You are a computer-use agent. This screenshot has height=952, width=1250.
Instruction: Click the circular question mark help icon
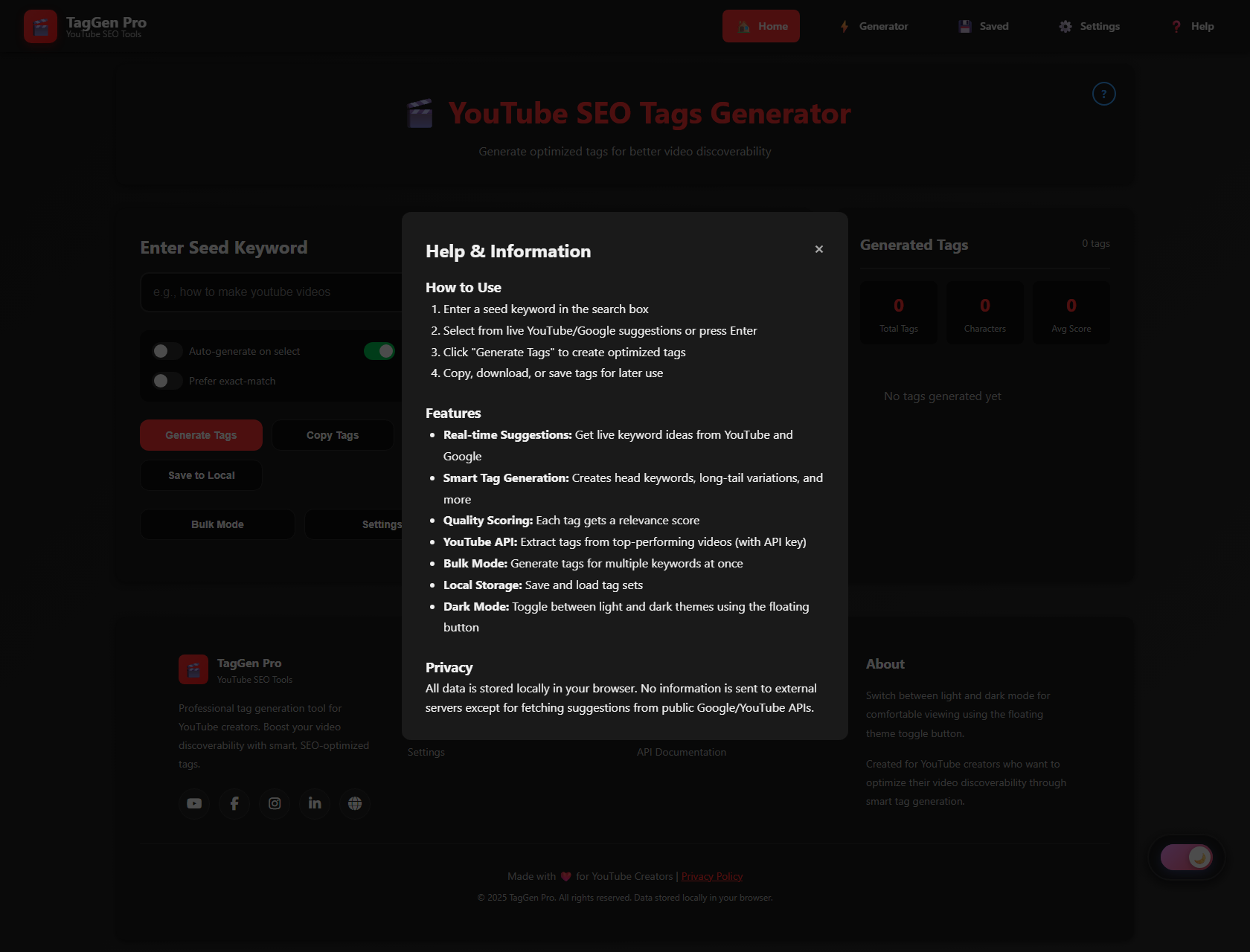[1103, 94]
